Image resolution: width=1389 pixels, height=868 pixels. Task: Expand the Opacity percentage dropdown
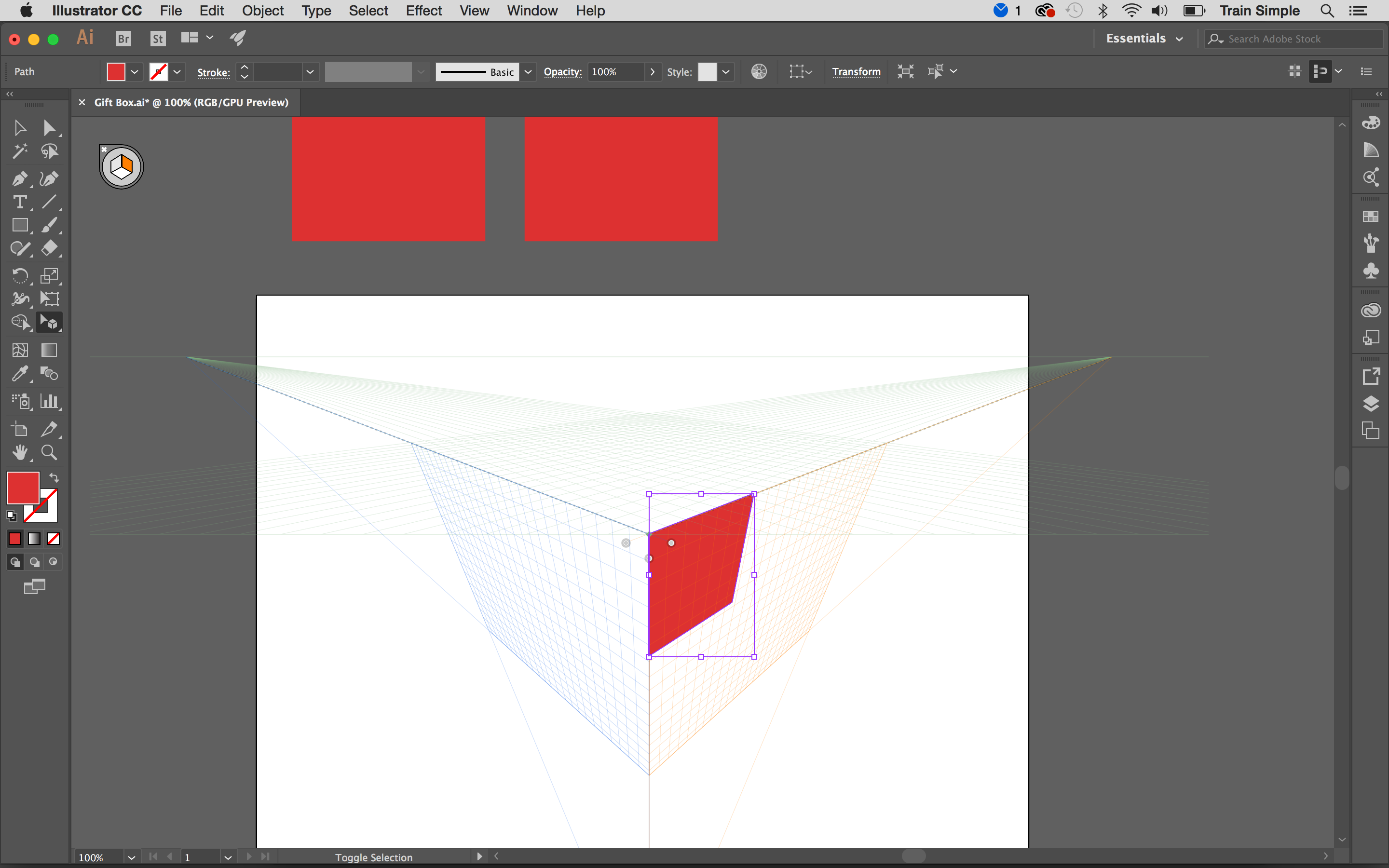pyautogui.click(x=651, y=71)
